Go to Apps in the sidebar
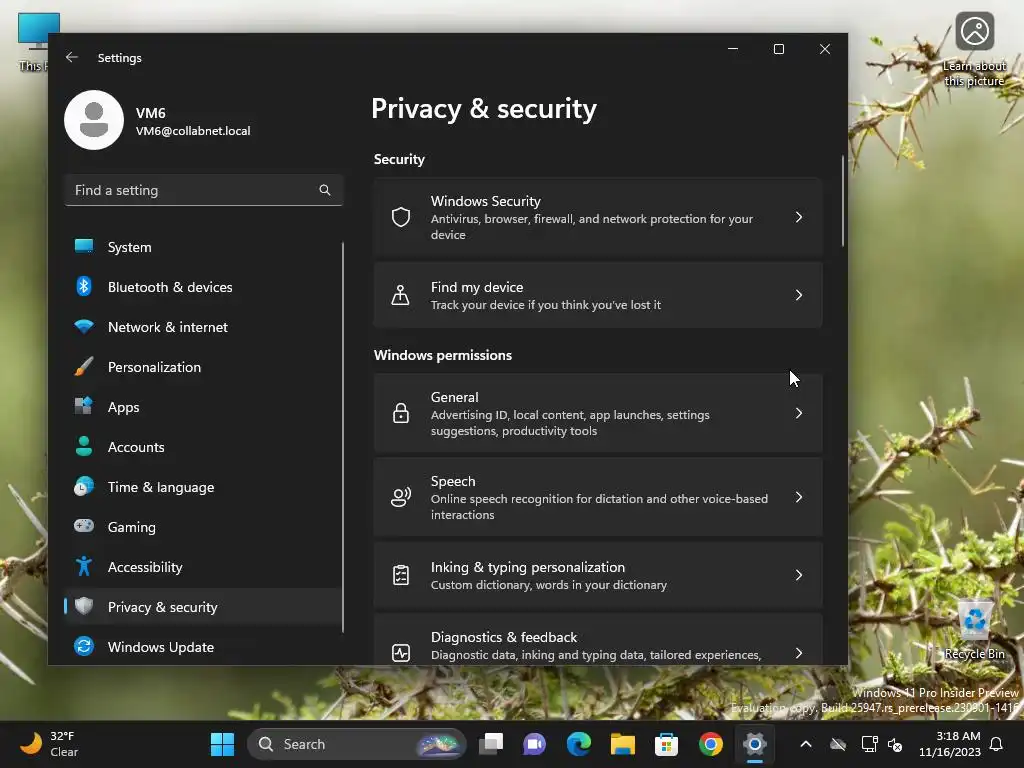Viewport: 1024px width, 768px height. click(x=202, y=407)
